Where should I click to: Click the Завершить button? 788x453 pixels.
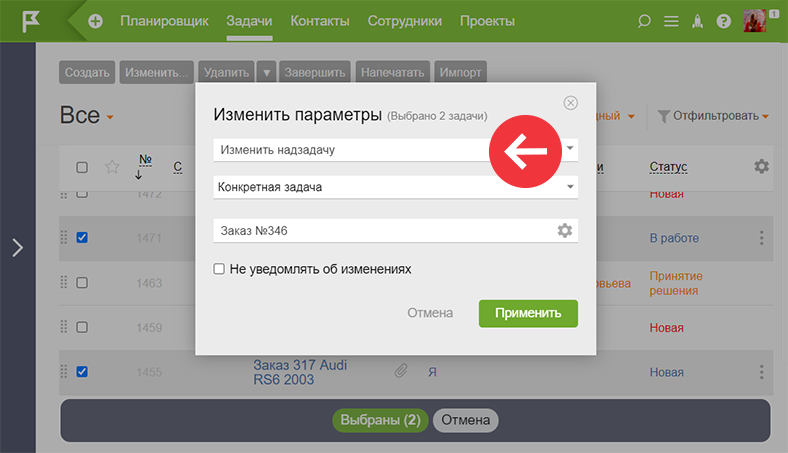(x=315, y=72)
